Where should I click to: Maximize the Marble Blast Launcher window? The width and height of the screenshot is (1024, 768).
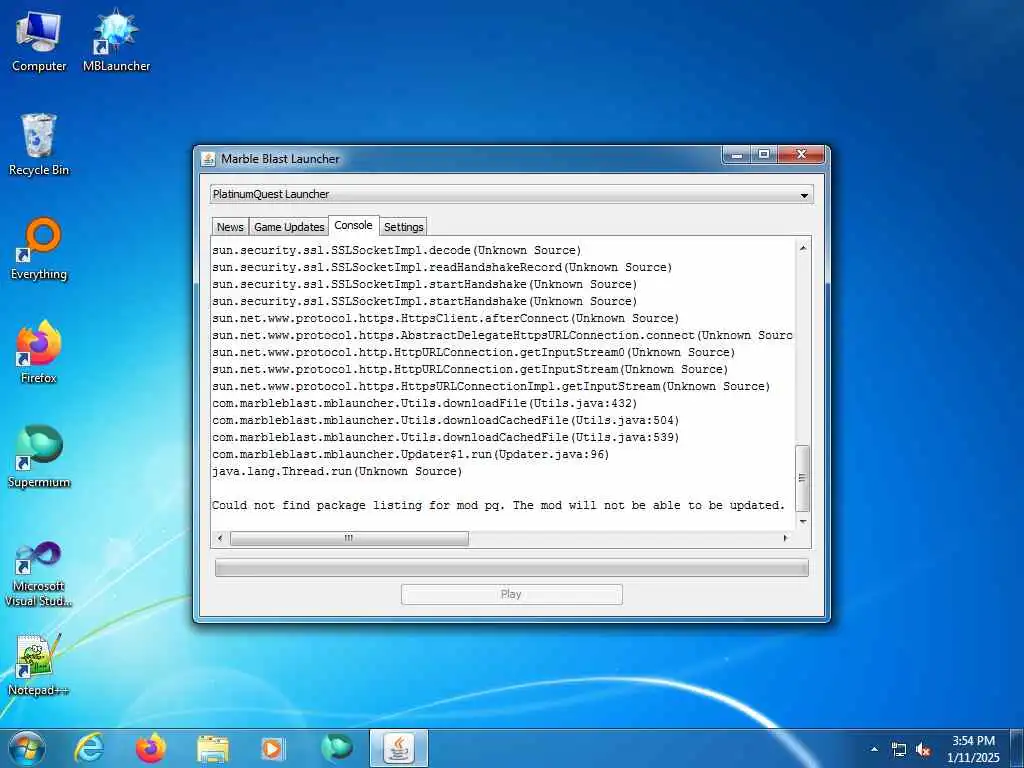(763, 155)
